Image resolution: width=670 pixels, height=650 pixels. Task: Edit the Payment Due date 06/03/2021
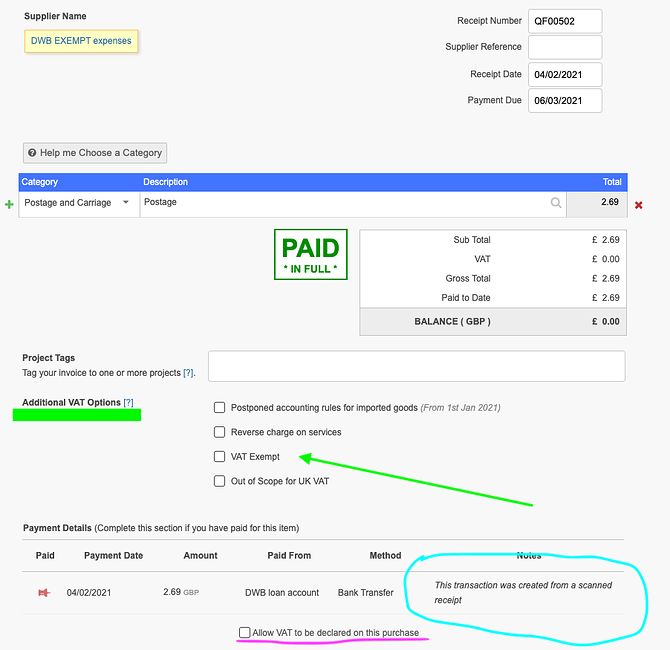[565, 100]
